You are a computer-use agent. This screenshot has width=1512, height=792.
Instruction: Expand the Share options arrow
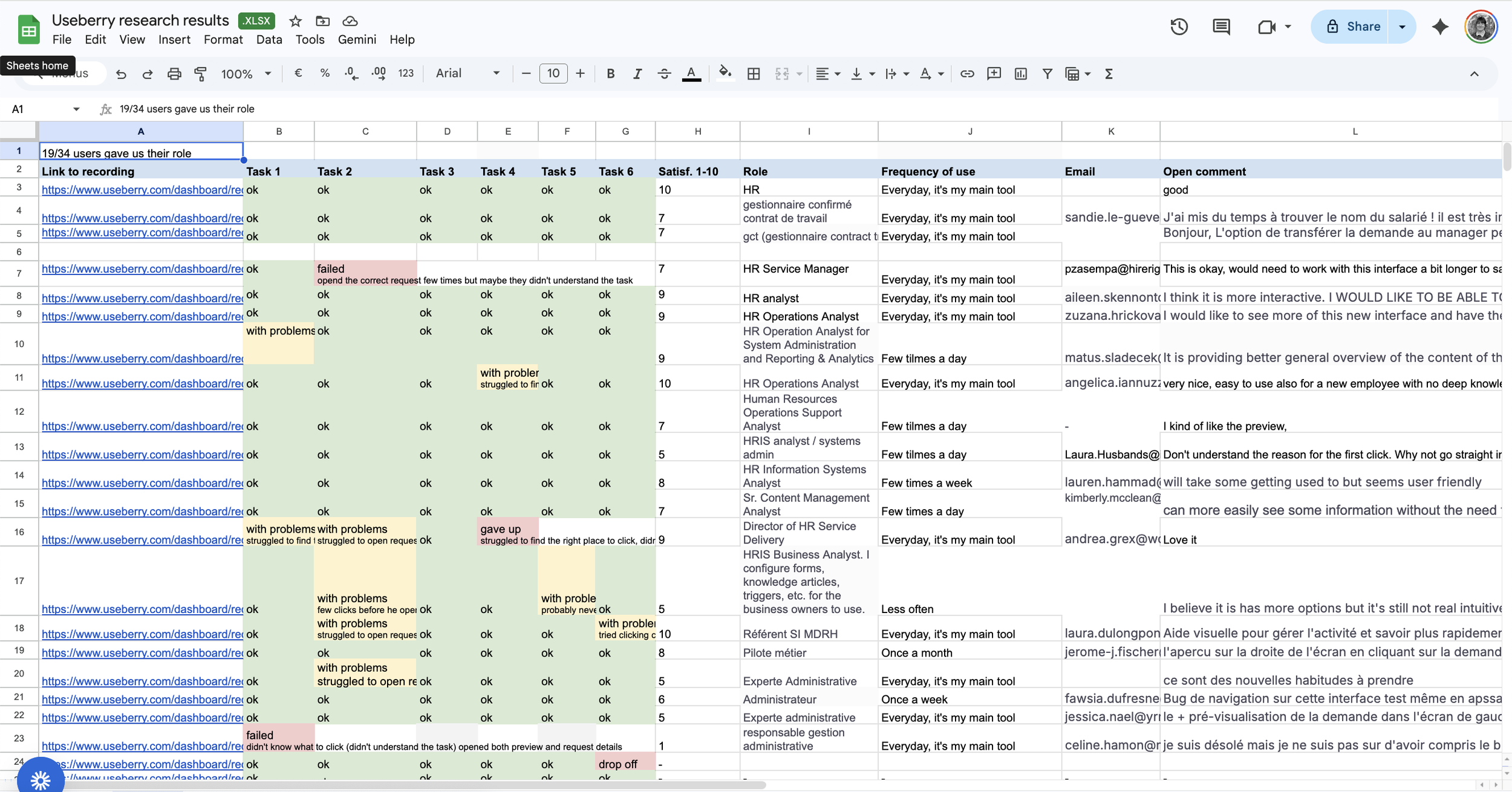click(1402, 27)
